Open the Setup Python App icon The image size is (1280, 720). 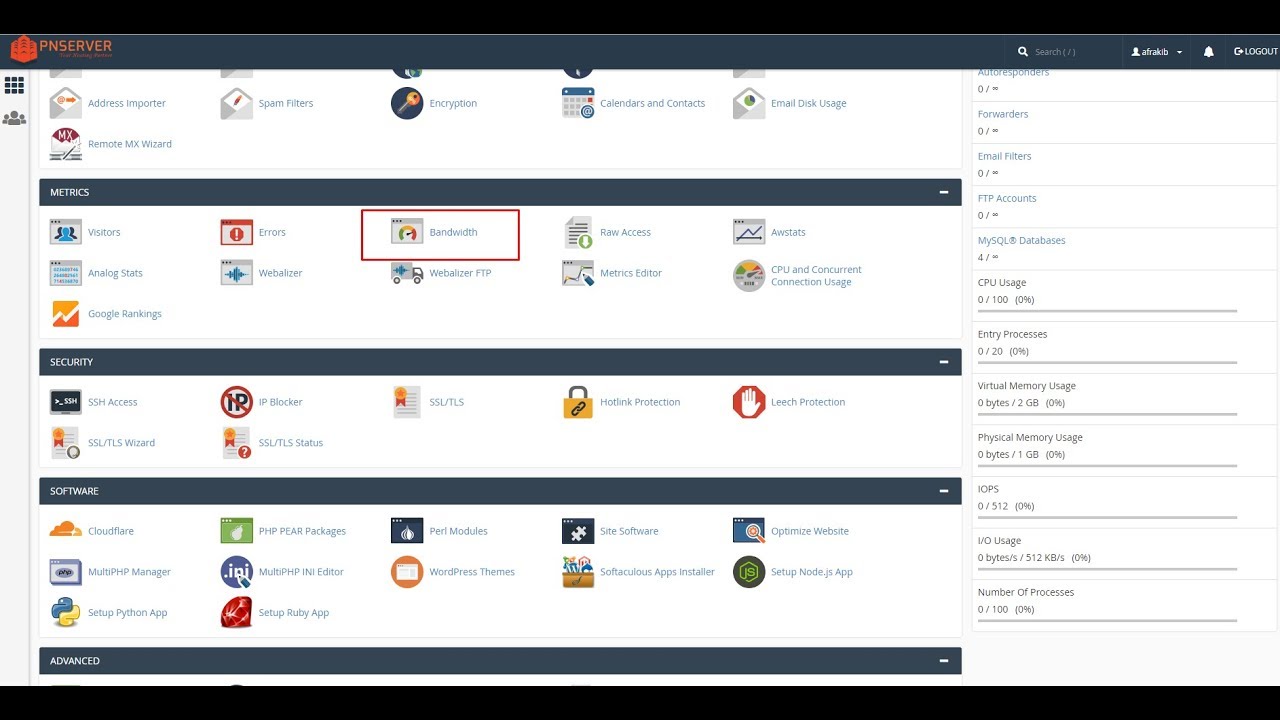(x=66, y=613)
